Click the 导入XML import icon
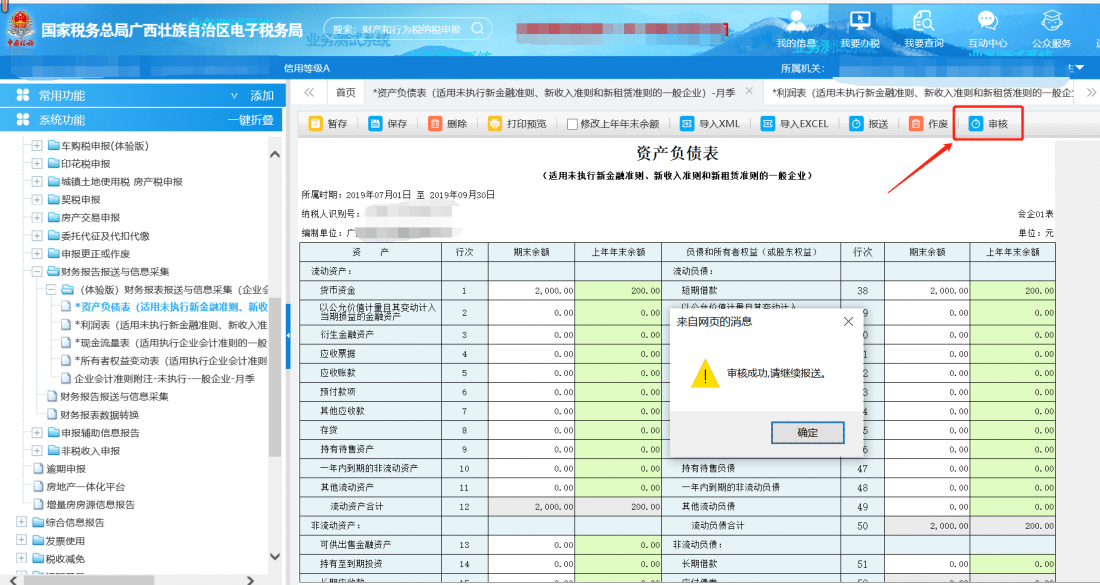1100x585 pixels. point(688,124)
